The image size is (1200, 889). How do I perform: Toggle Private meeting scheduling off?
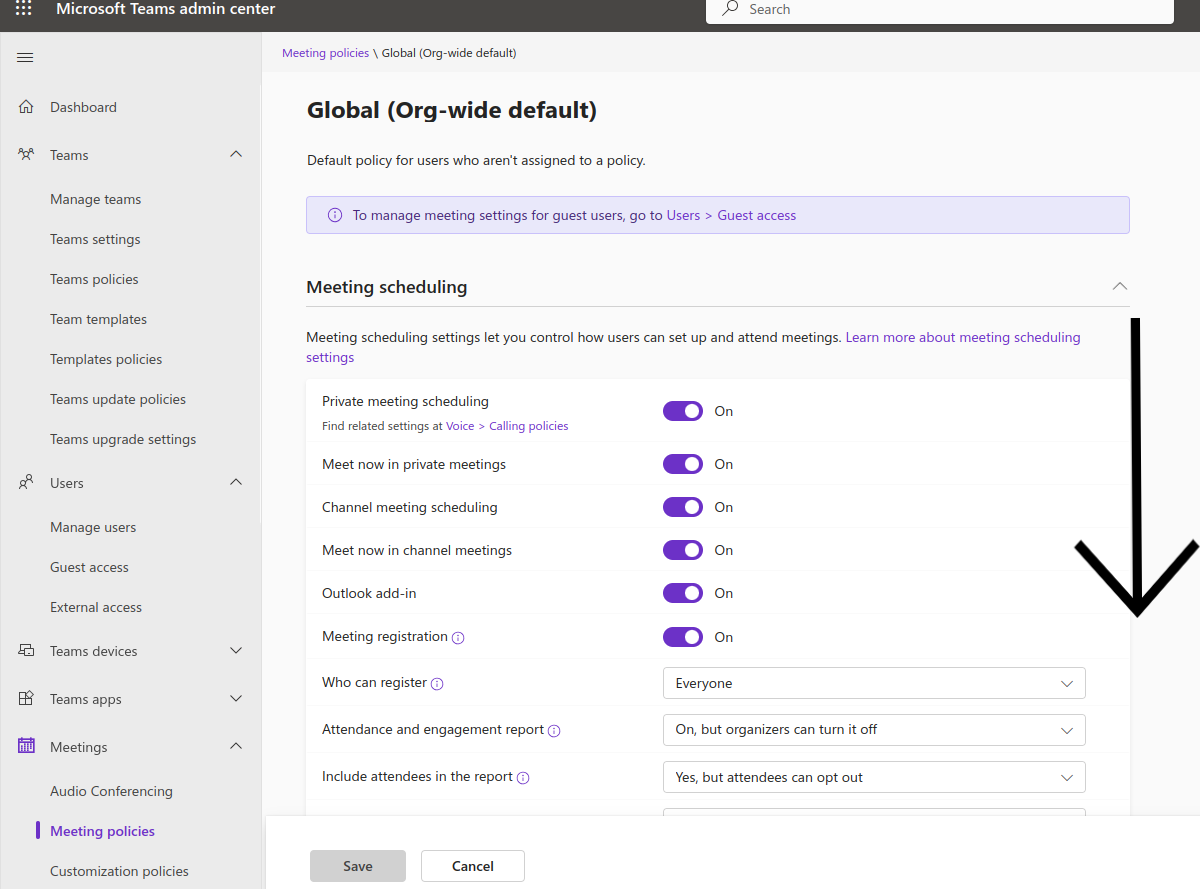(683, 411)
